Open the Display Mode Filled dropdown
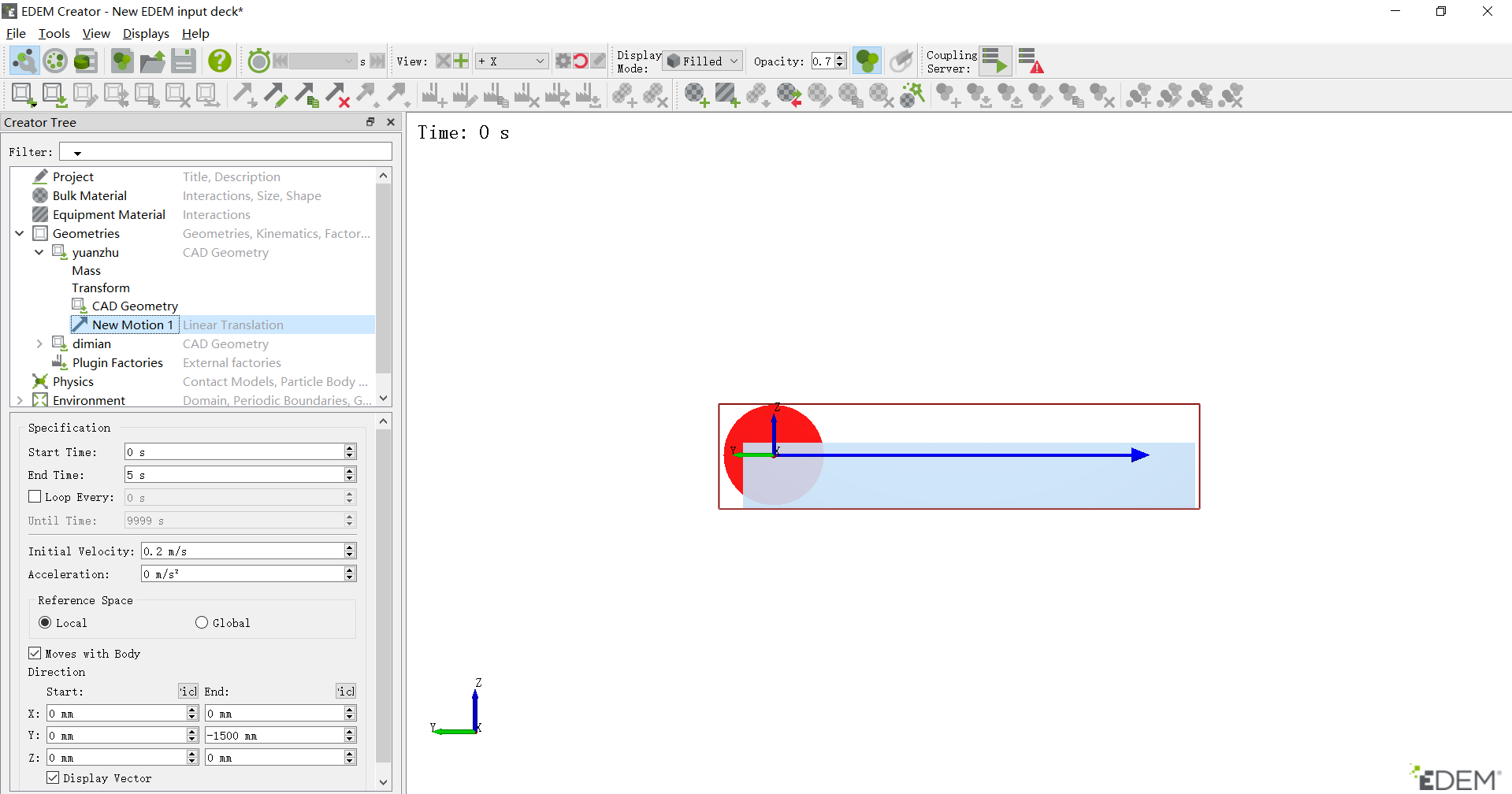The width and height of the screenshot is (1512, 794). 703,61
